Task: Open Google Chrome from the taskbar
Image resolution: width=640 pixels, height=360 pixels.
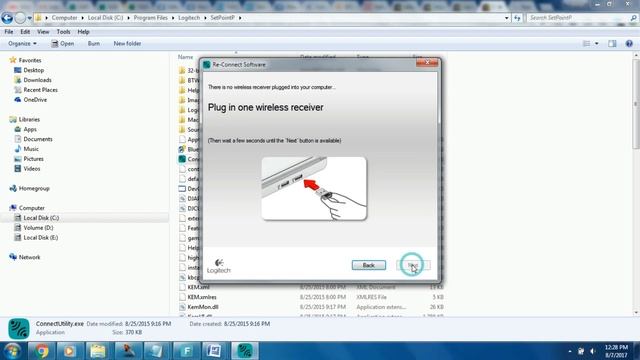Action: point(41,351)
